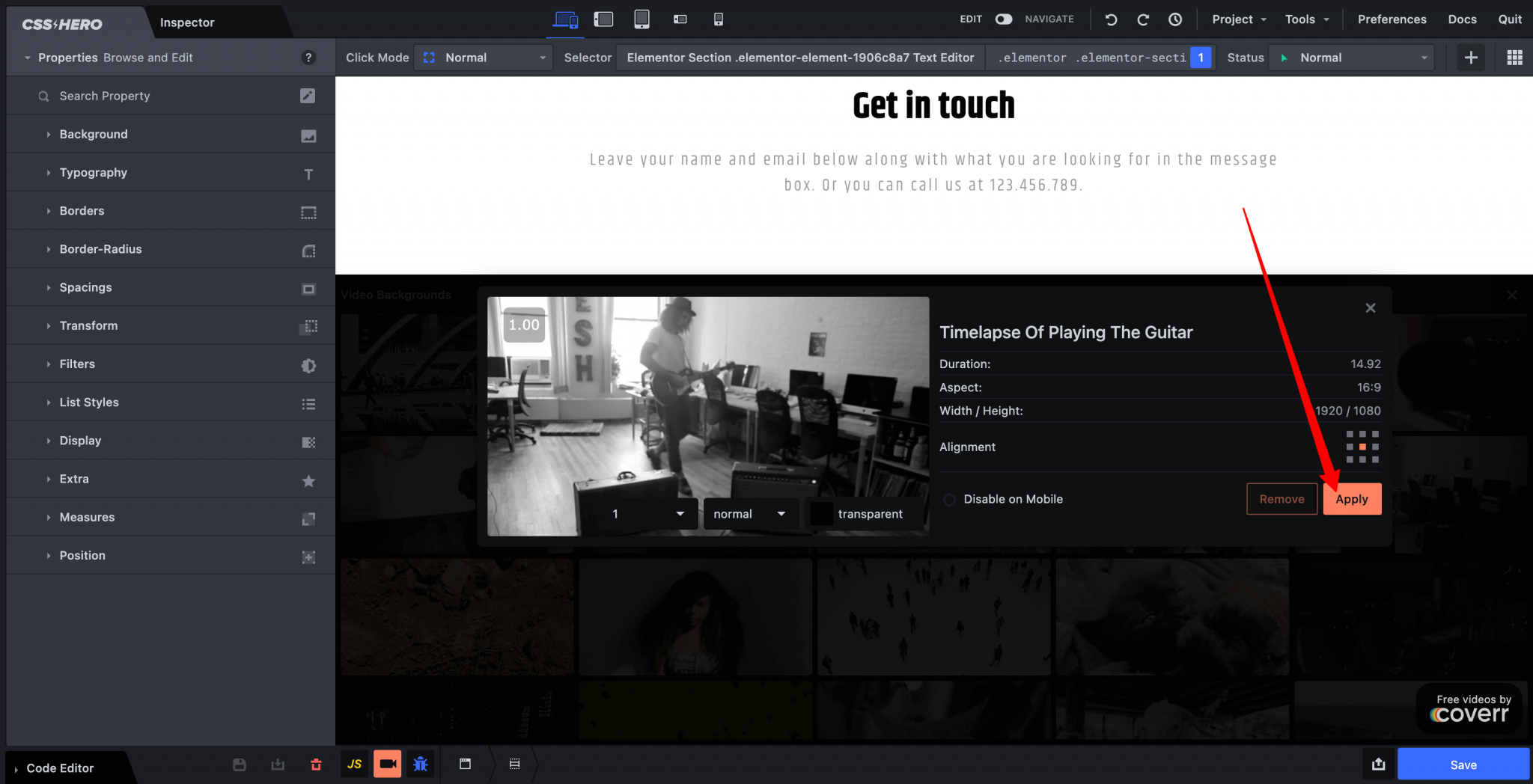Apply the Timelapse guitar video background
Viewport: 1533px width, 784px height.
point(1352,499)
